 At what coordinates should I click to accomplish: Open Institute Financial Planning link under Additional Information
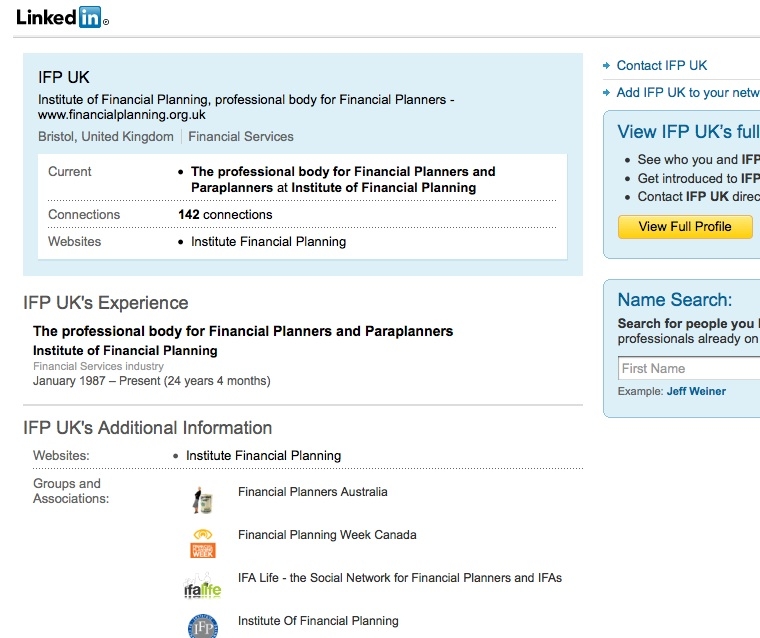[x=263, y=456]
